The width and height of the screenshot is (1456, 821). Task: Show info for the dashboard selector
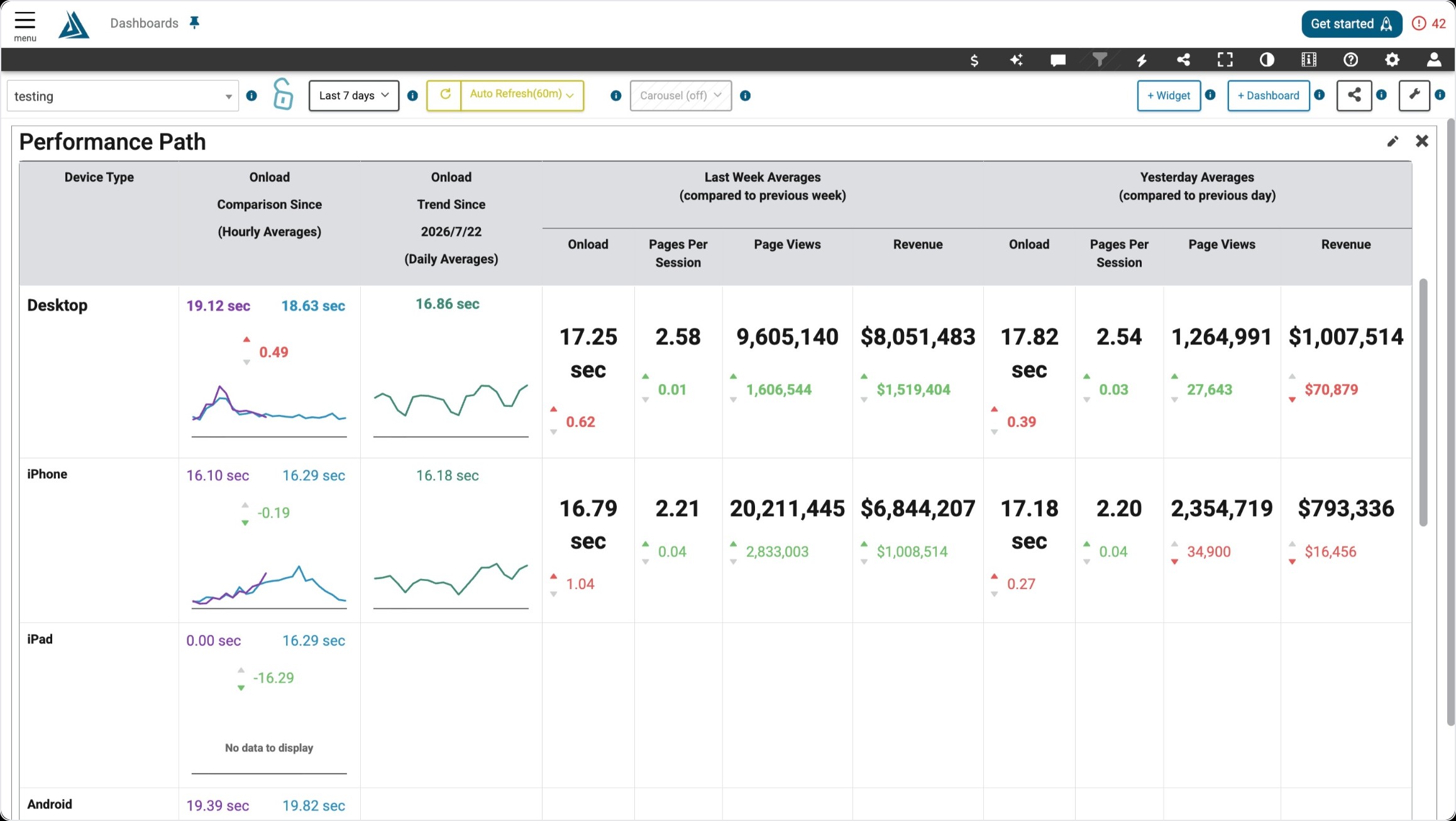251,96
